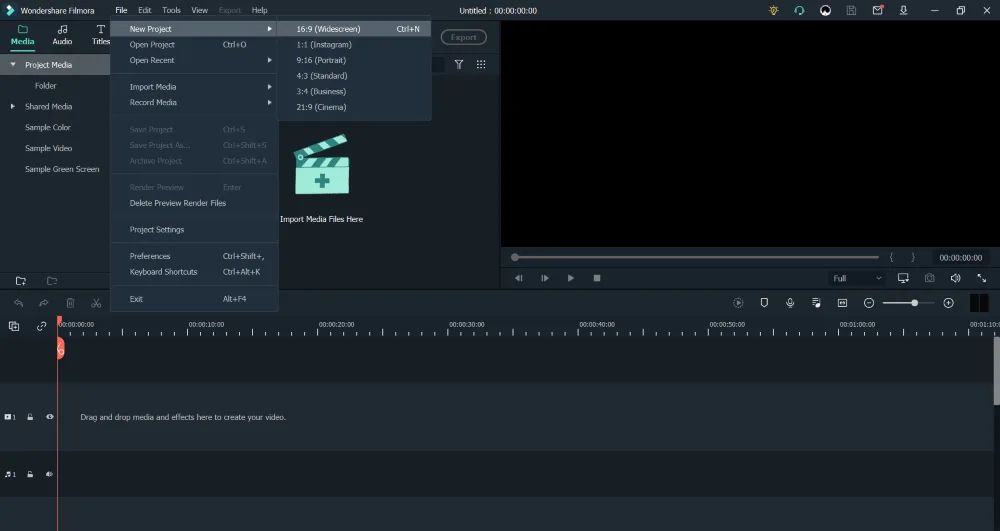Choose 3:4 (Business) new project
1000x531 pixels.
pos(354,91)
